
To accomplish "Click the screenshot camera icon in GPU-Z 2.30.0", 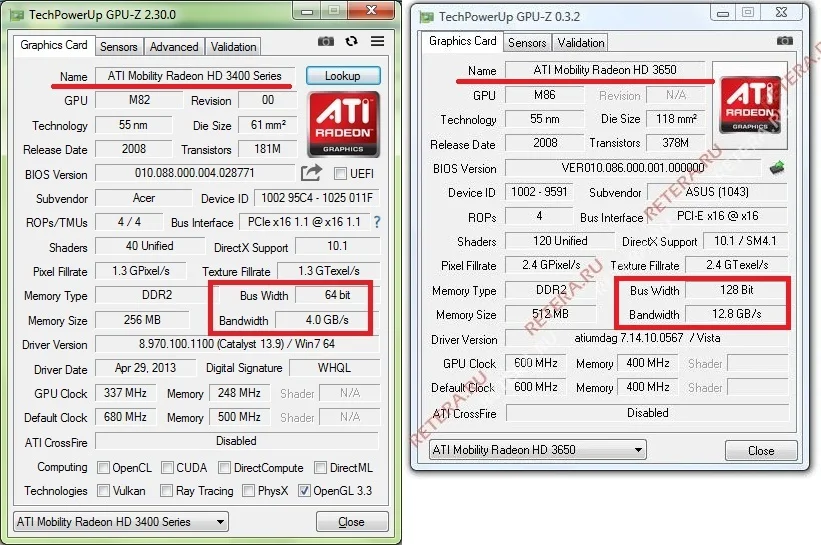I will click(326, 41).
